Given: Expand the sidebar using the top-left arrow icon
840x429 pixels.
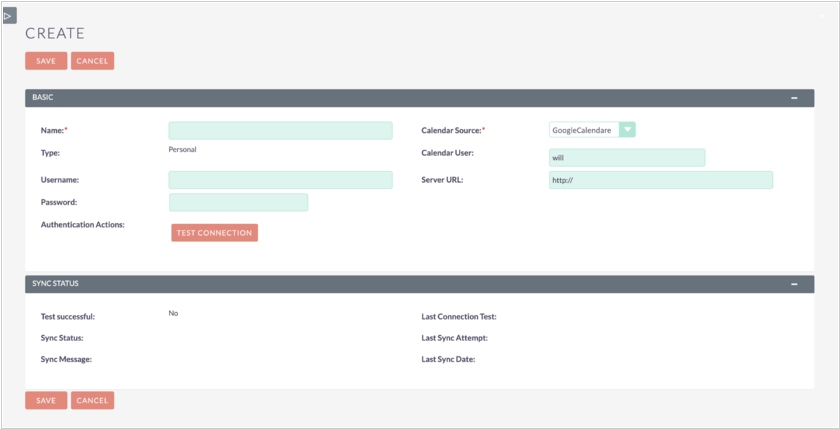Looking at the screenshot, I should [9, 15].
